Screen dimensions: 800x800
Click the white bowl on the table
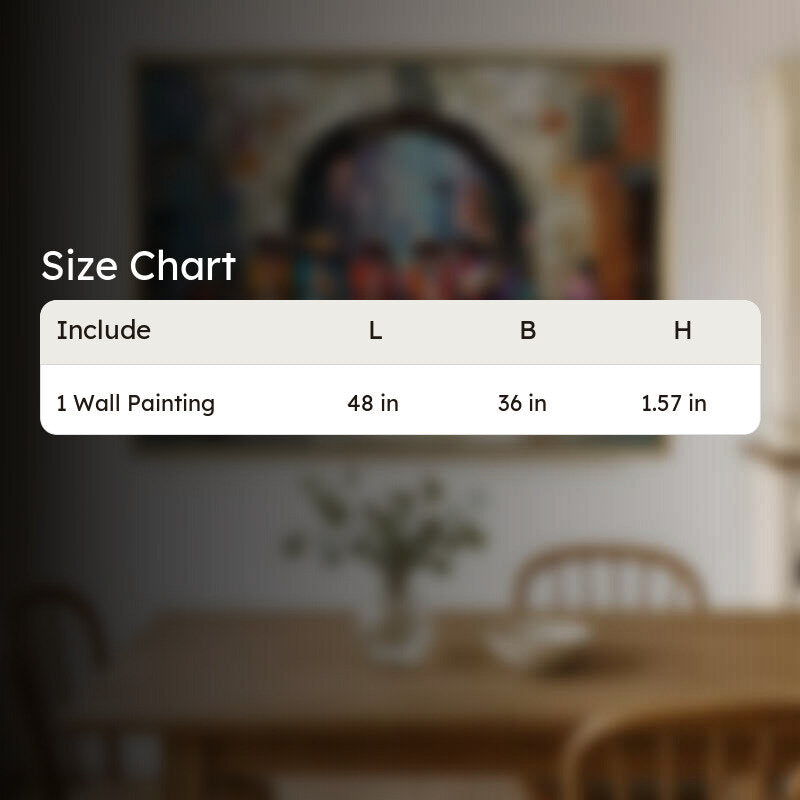coord(541,640)
